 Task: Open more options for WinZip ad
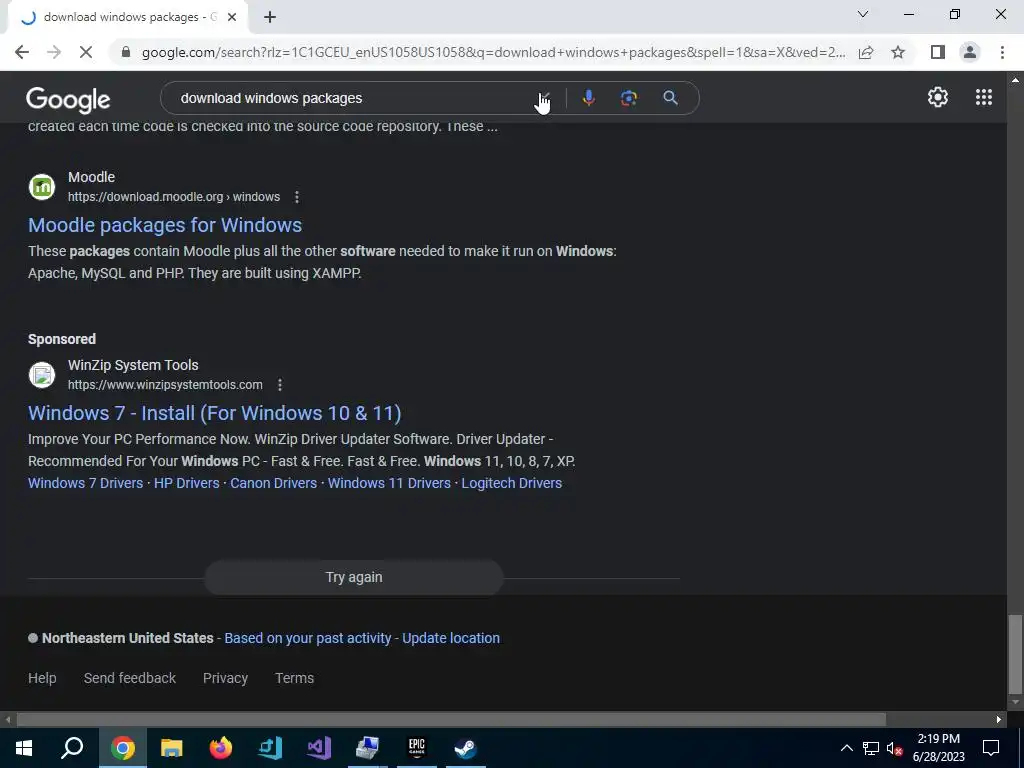coord(280,385)
